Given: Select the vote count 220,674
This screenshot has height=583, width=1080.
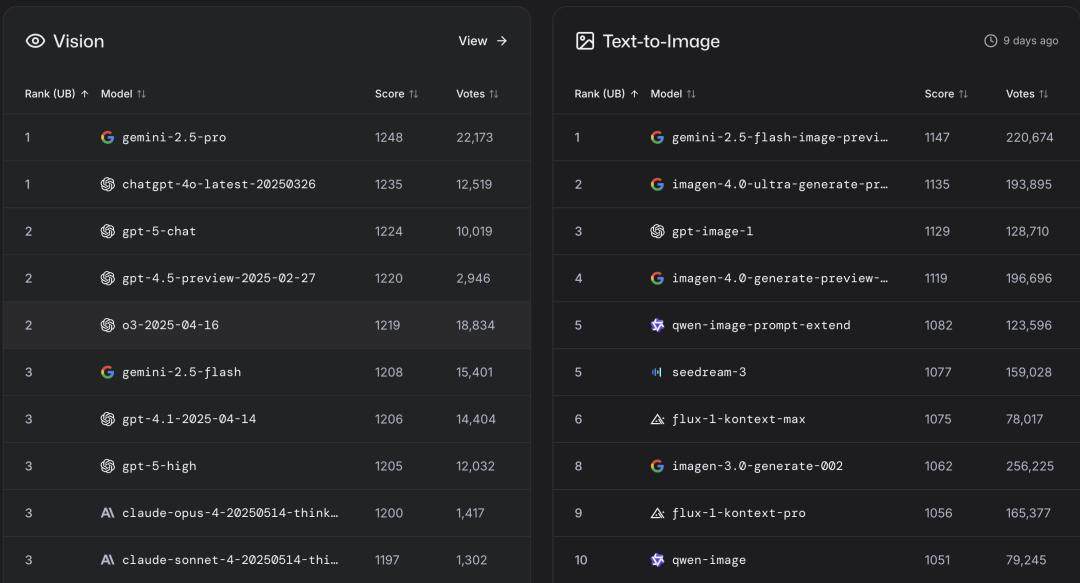Looking at the screenshot, I should (1029, 137).
